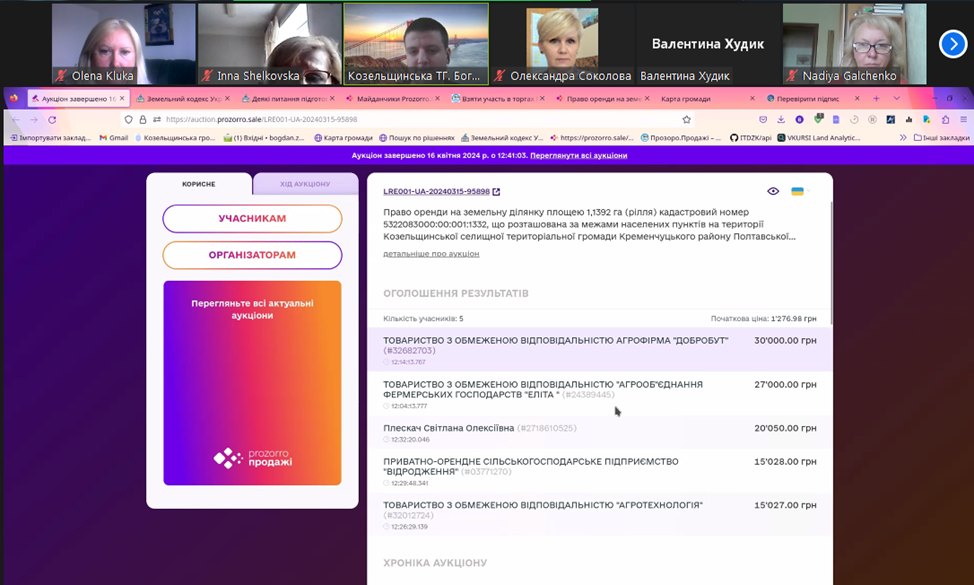This screenshot has height=585, width=974.
Task: Open the 'Перегляньте всі актуальні аукціони' banner
Action: coord(252,383)
